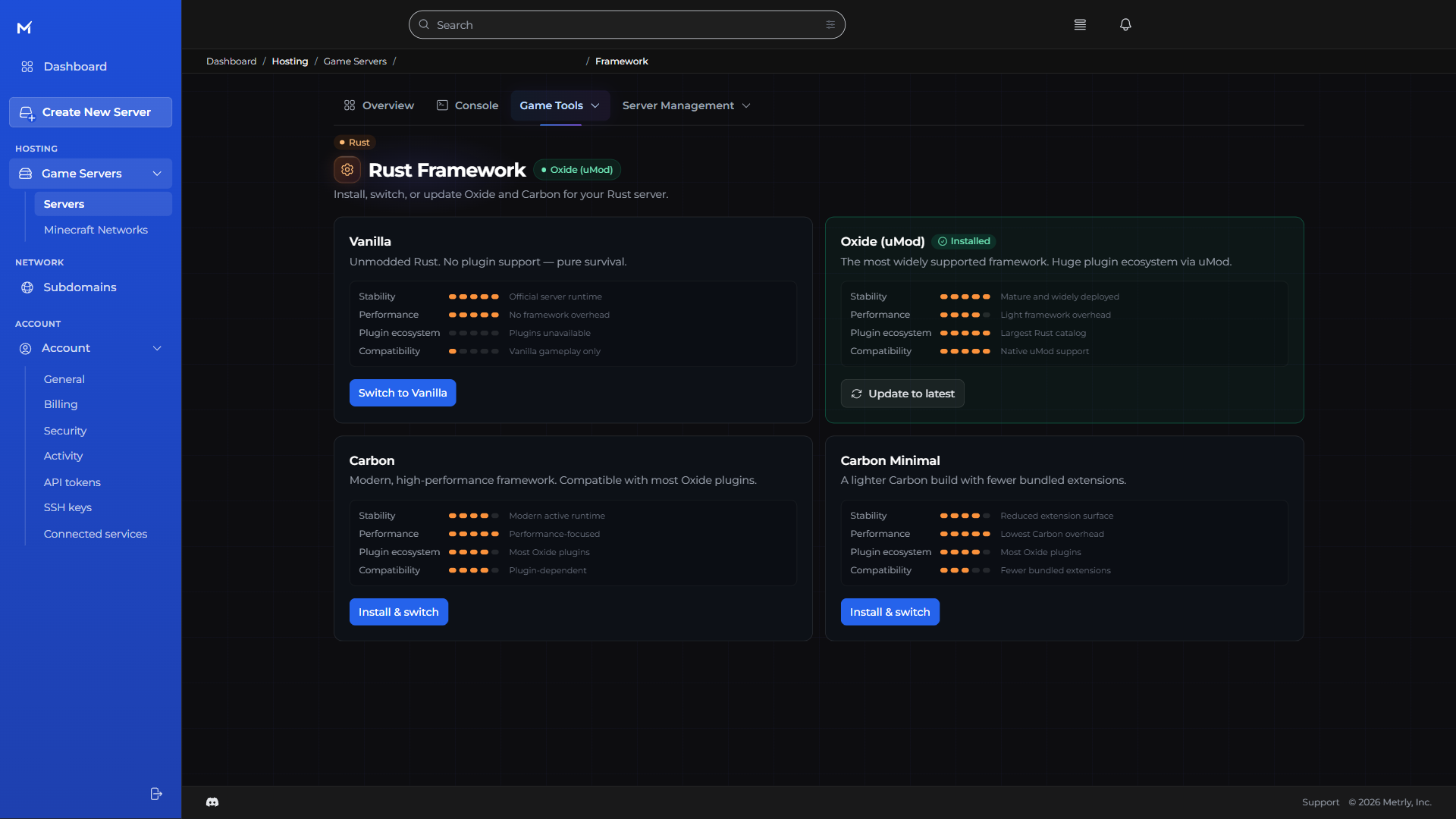Click the search magnifier icon
Image resolution: width=1456 pixels, height=819 pixels.
424,24
